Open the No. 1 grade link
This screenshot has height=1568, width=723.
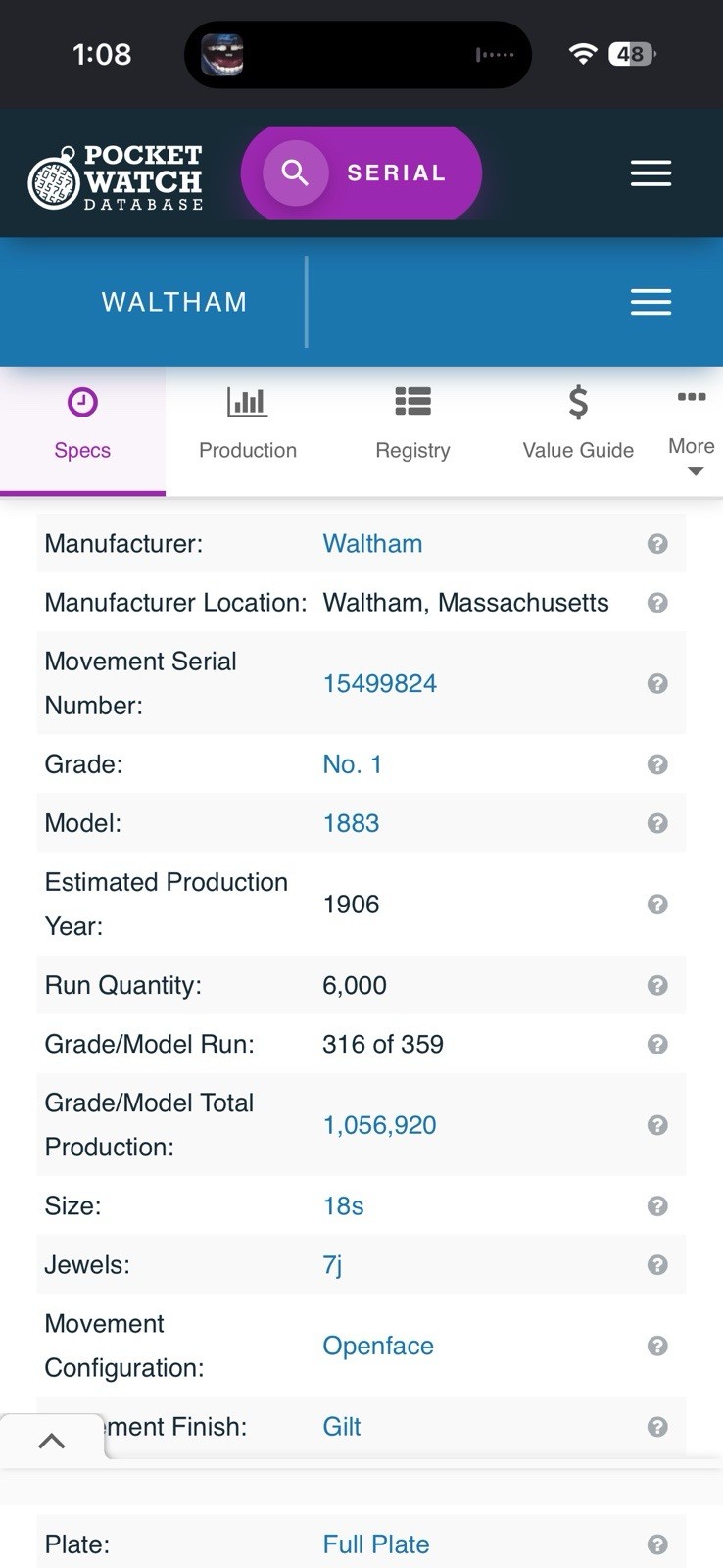[353, 764]
